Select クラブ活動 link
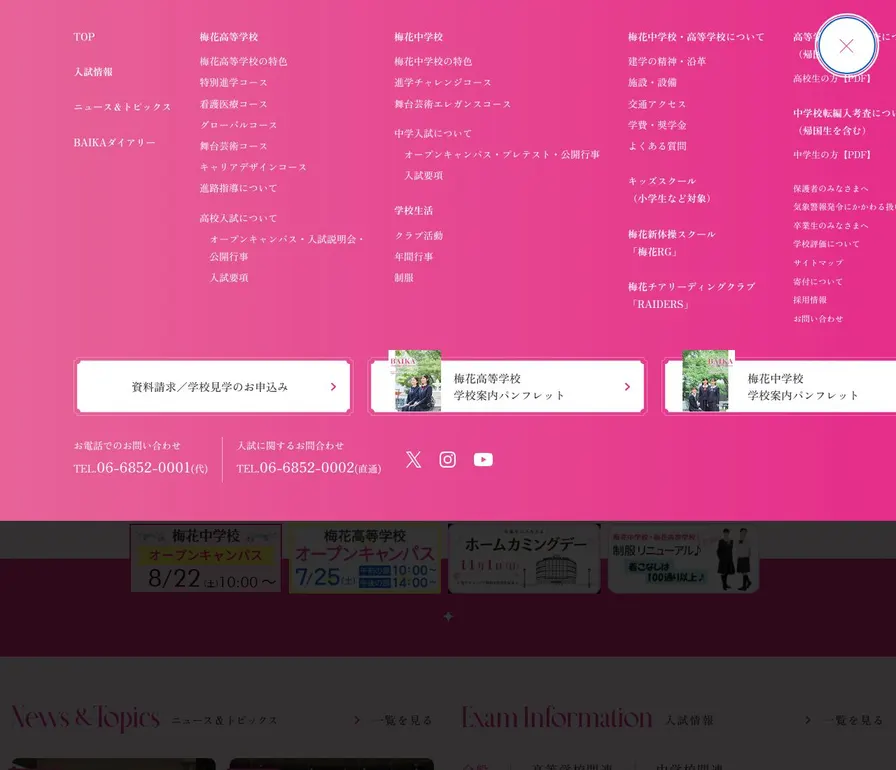 click(x=419, y=235)
